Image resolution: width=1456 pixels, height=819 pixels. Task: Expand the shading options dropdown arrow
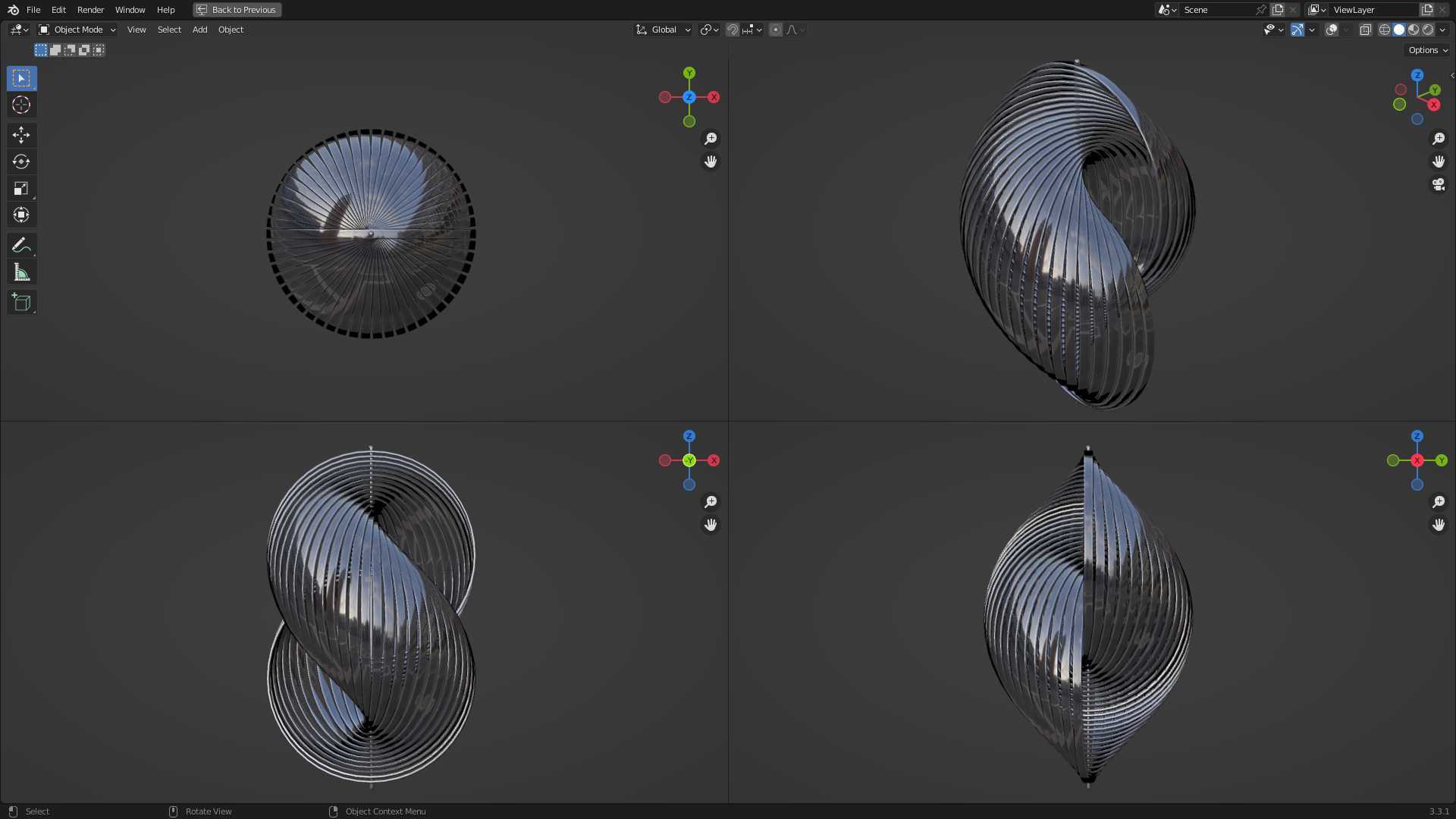[x=1442, y=30]
